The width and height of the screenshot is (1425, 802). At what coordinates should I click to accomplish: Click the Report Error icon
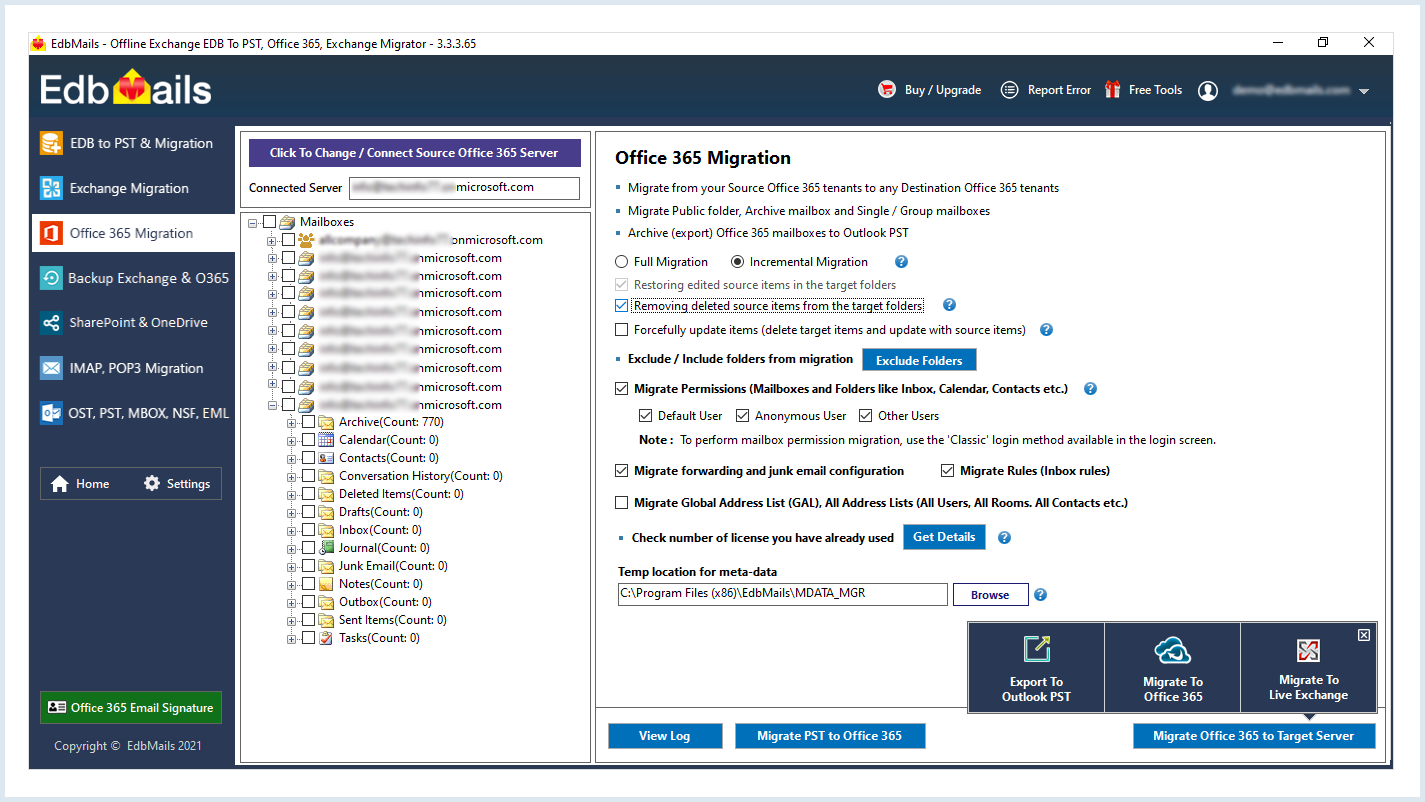pos(1010,90)
